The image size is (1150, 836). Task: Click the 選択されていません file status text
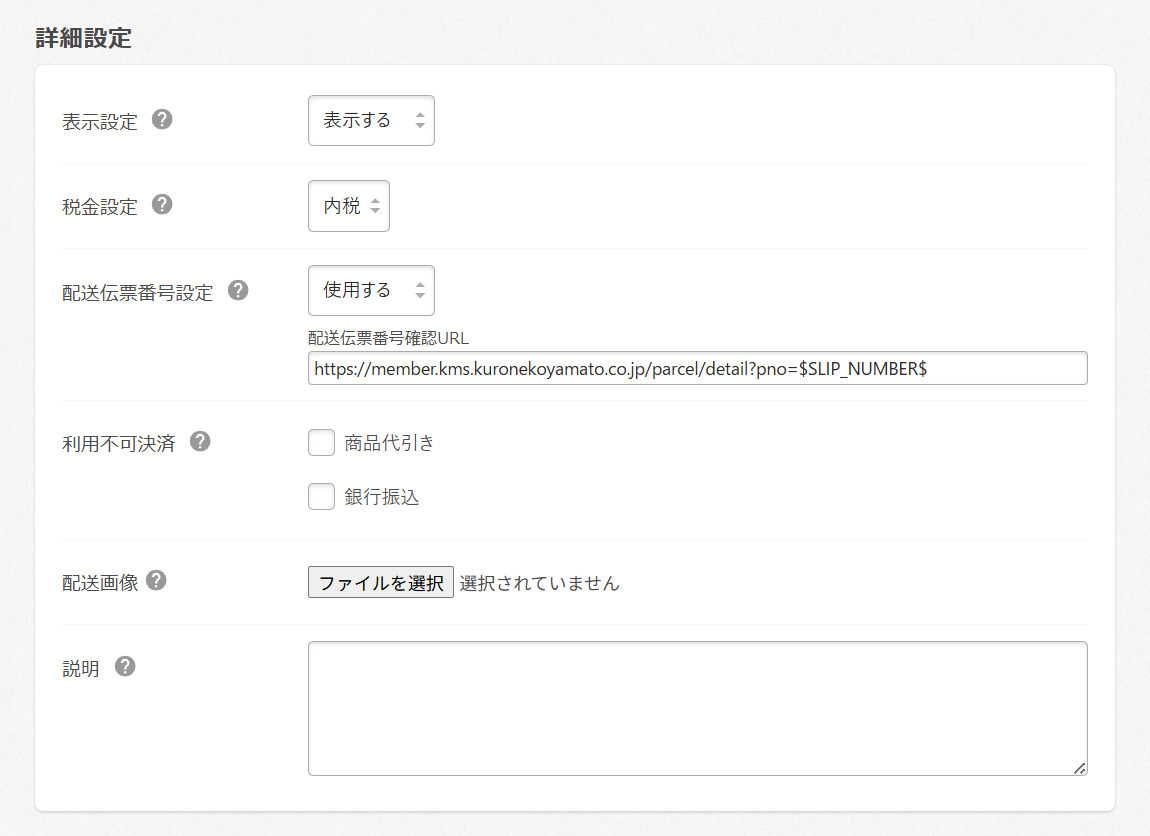[539, 583]
